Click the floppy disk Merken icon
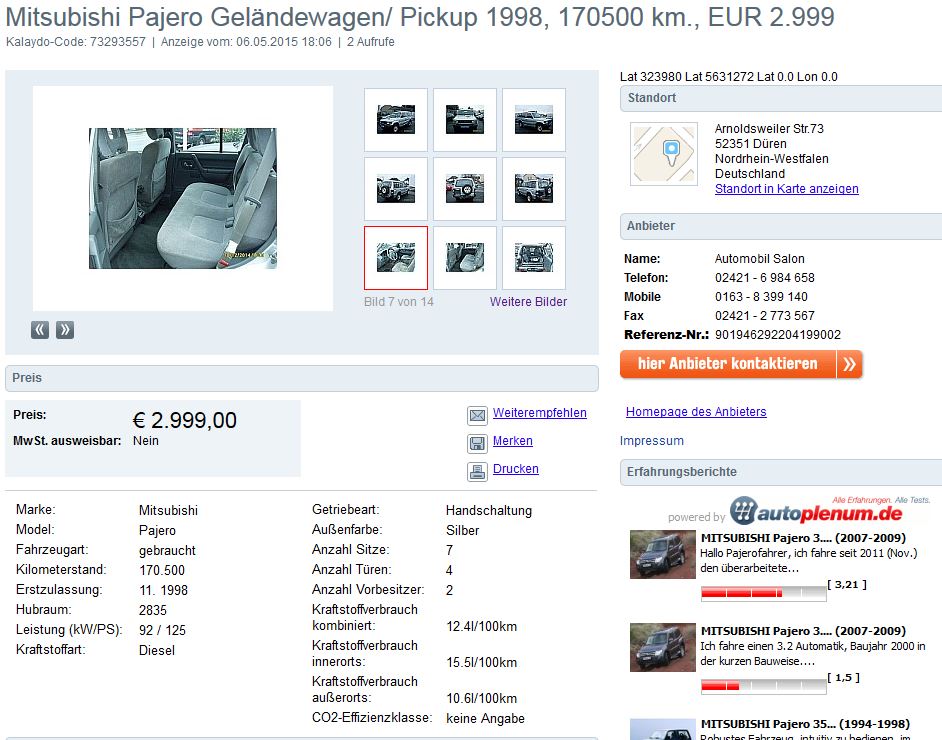 (477, 443)
